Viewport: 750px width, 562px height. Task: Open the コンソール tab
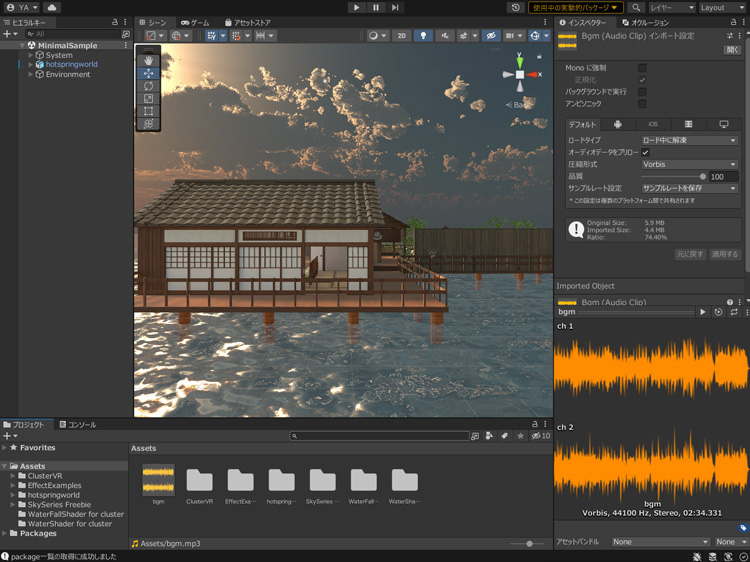click(76, 425)
